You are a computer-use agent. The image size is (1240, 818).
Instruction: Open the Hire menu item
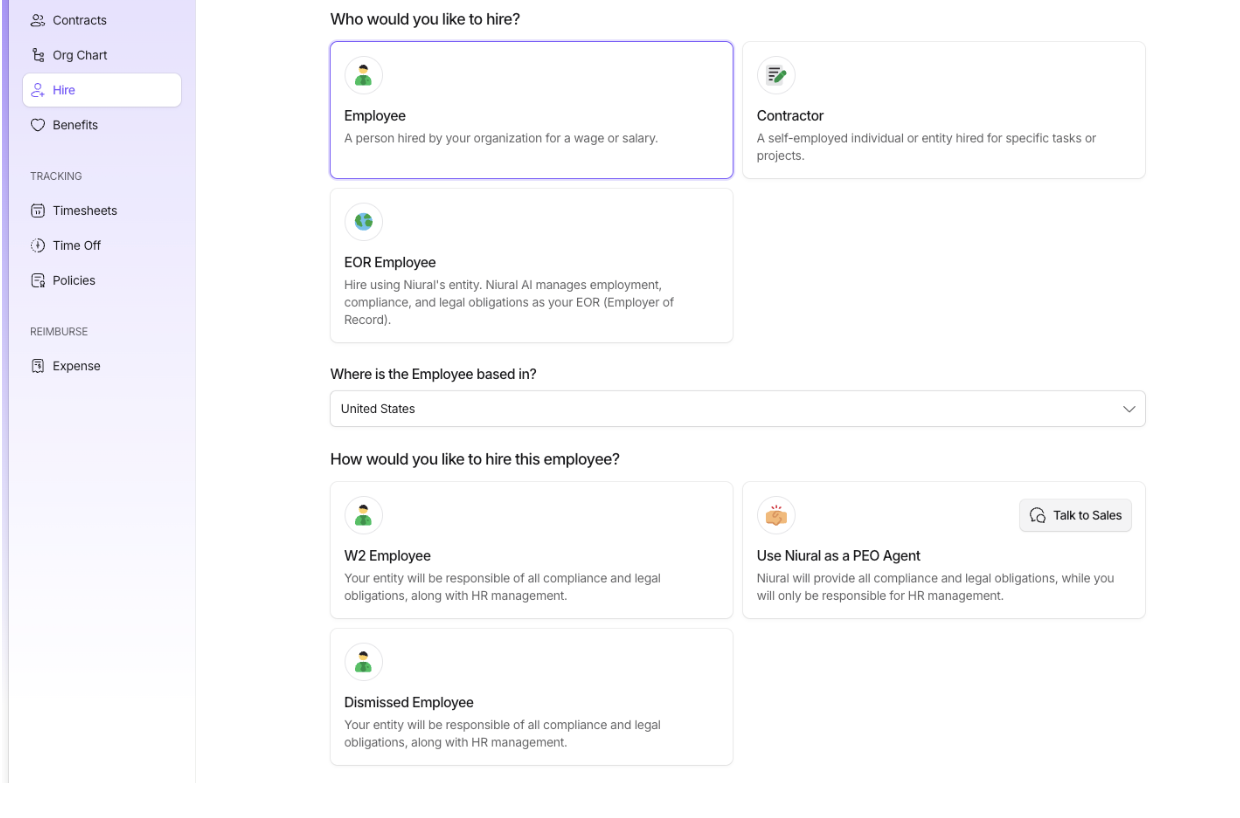102,90
